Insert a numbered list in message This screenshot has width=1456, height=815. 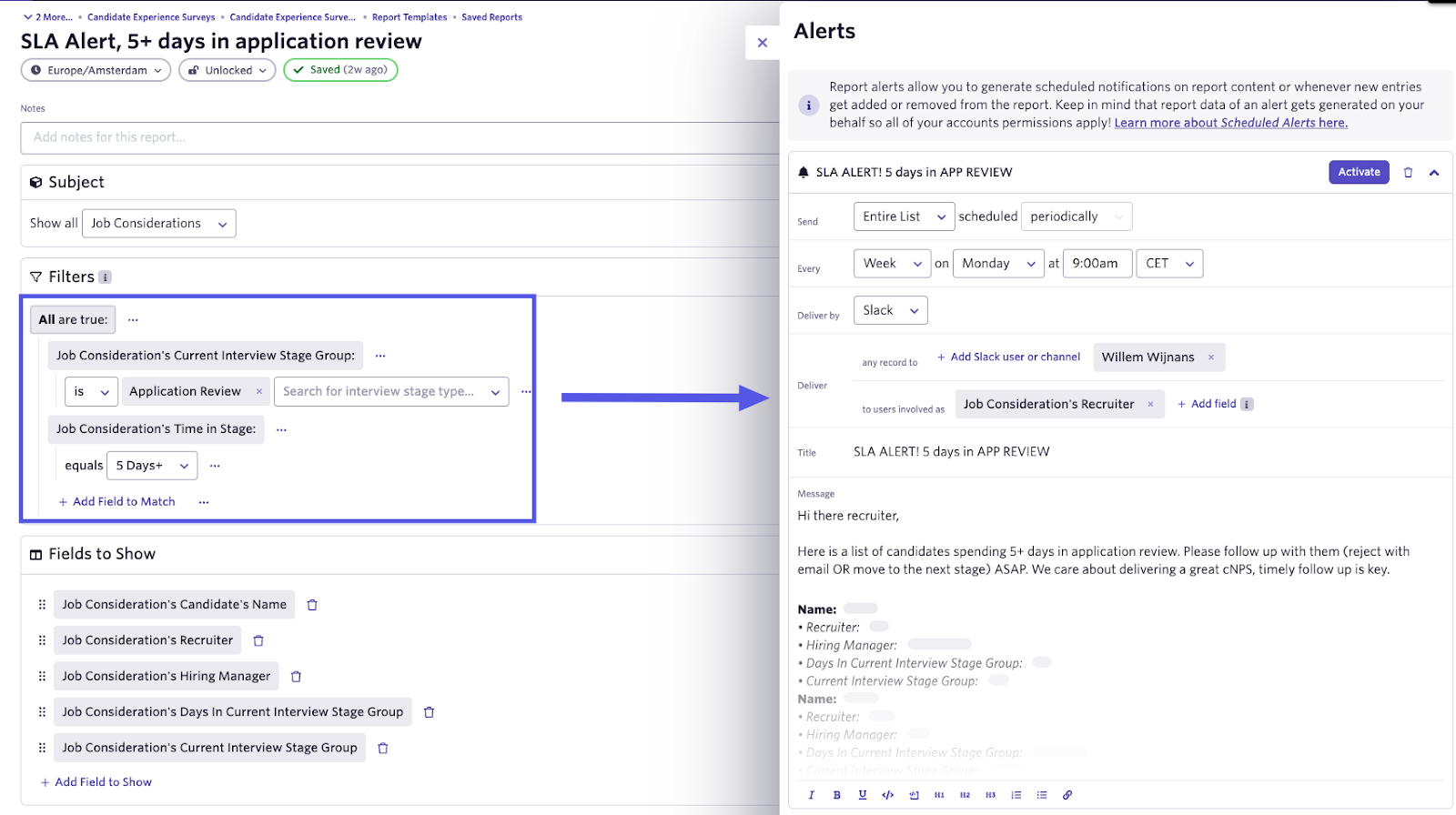(1016, 795)
